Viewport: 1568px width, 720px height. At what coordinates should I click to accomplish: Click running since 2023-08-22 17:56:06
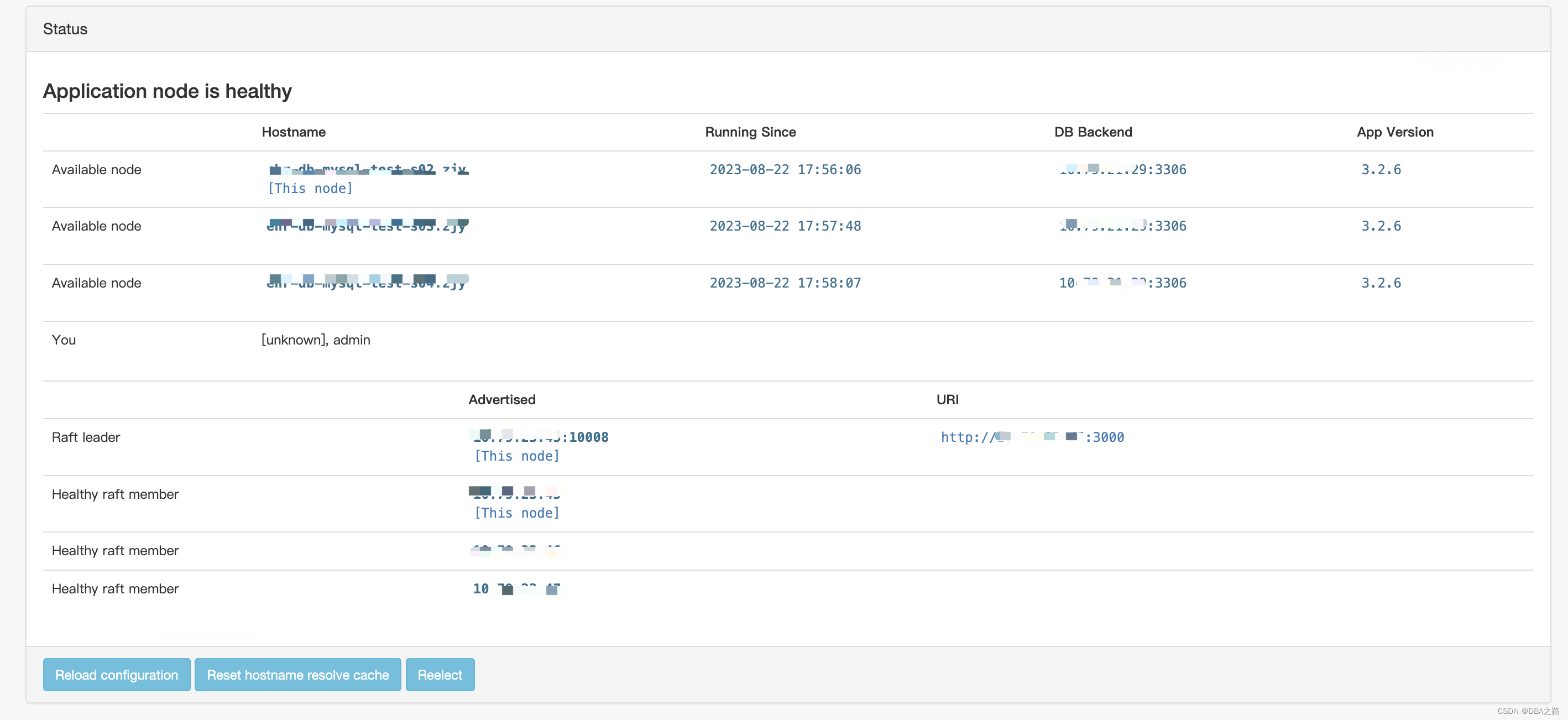(785, 169)
